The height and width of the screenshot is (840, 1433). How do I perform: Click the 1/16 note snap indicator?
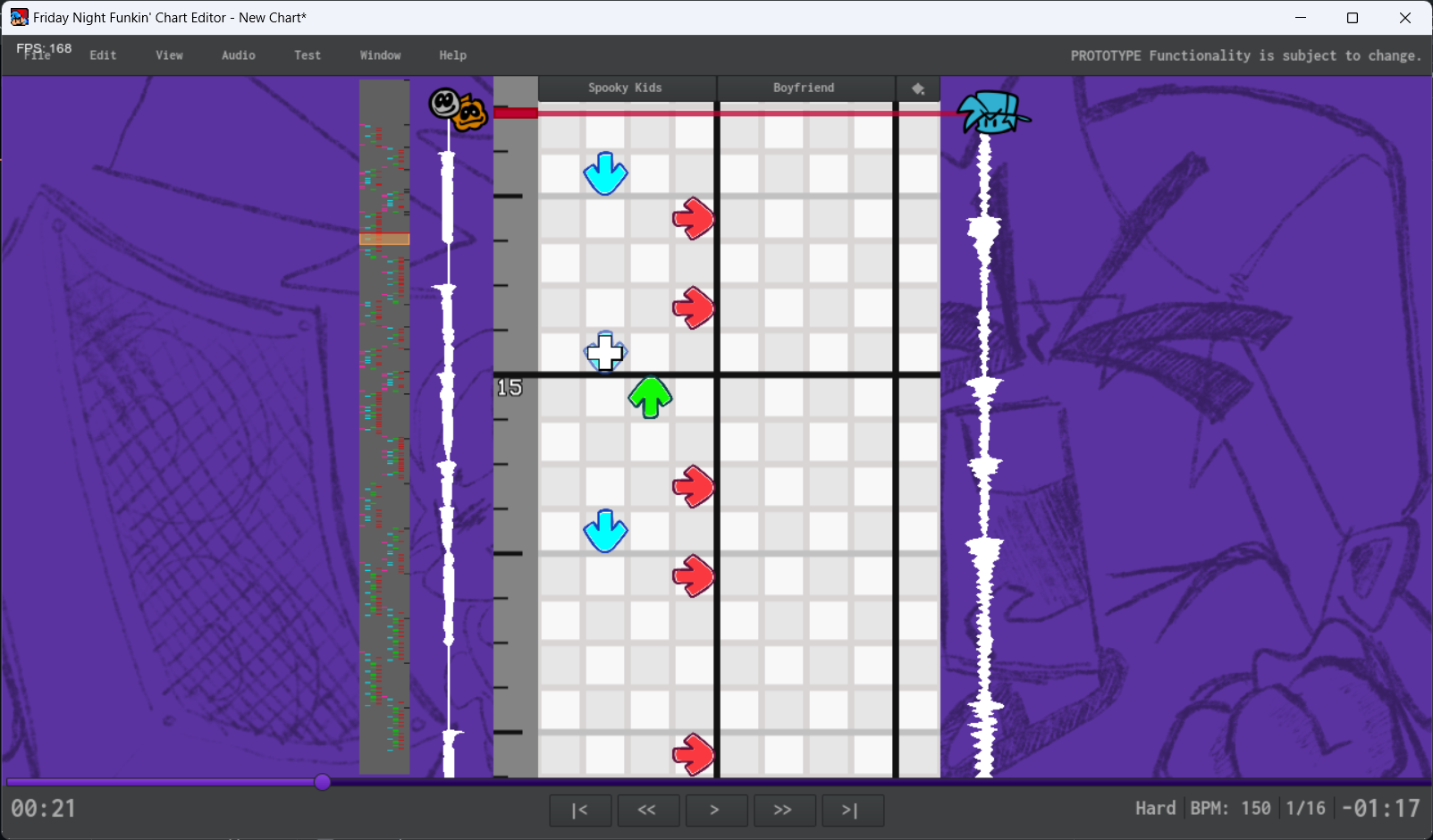click(1305, 808)
